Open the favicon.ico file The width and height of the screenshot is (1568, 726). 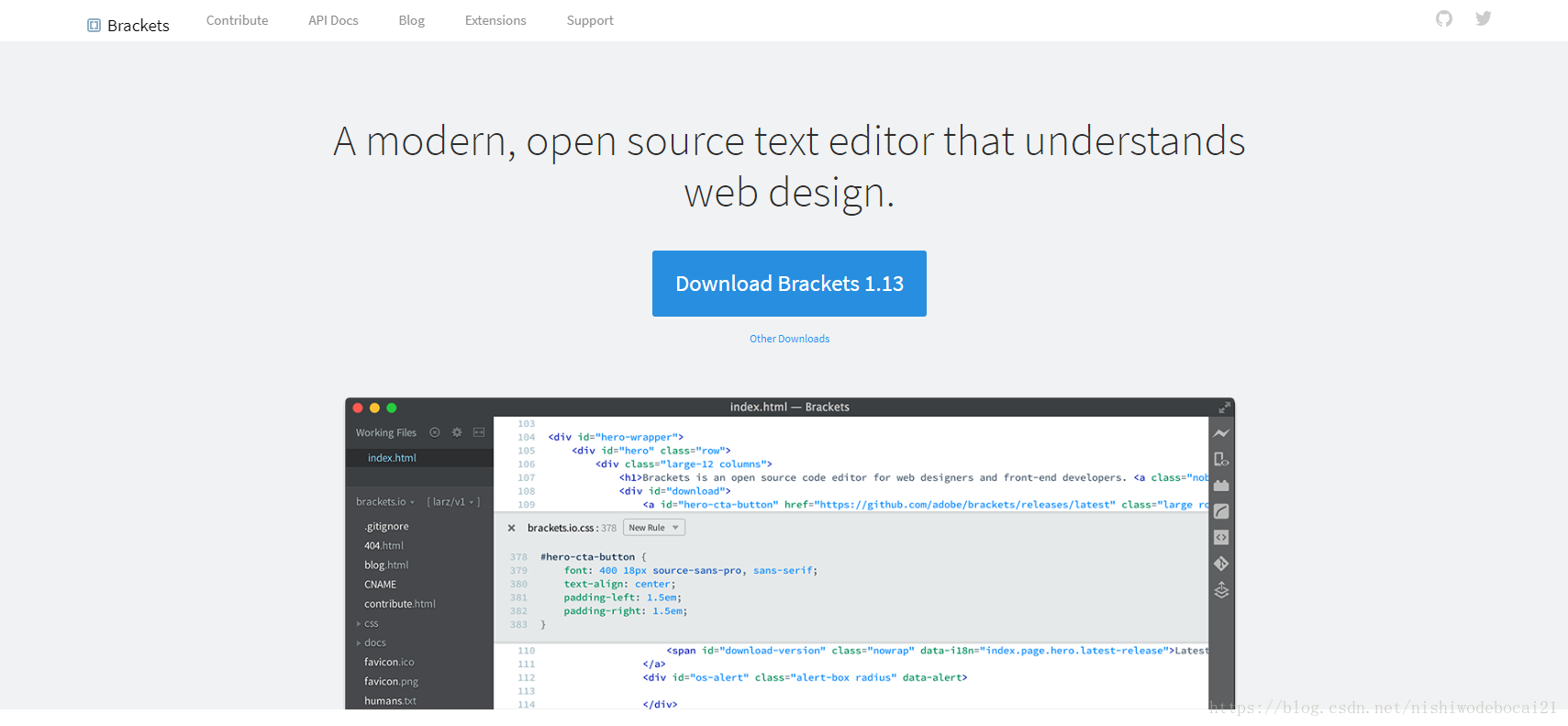coord(389,662)
